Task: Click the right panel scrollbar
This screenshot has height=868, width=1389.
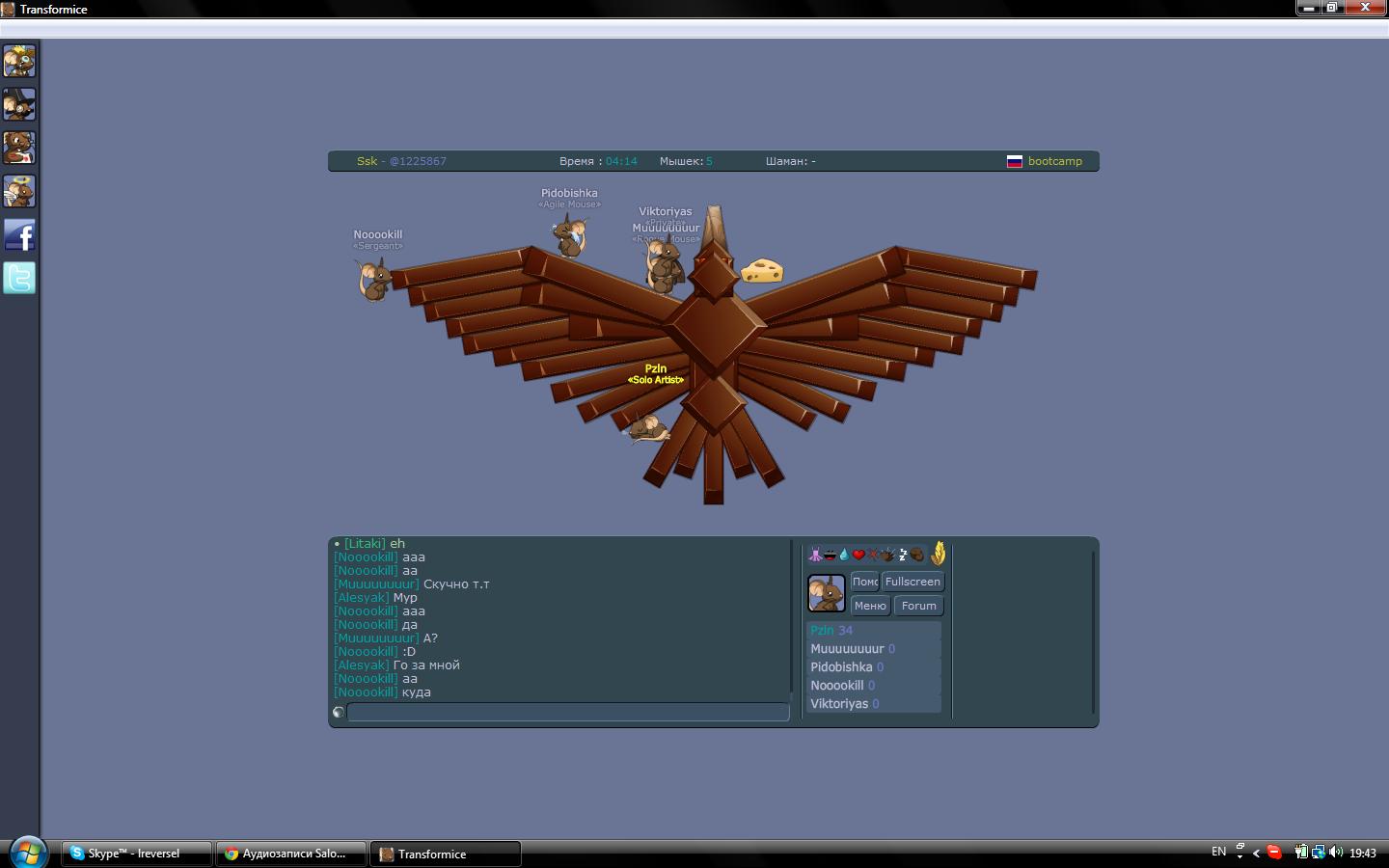Action: pyautogui.click(x=1093, y=632)
